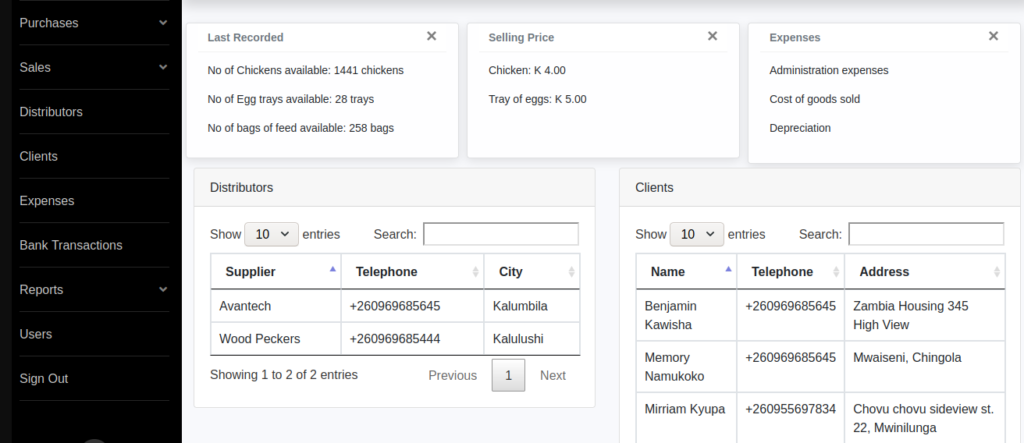Click chickens available count line

pyautogui.click(x=305, y=70)
